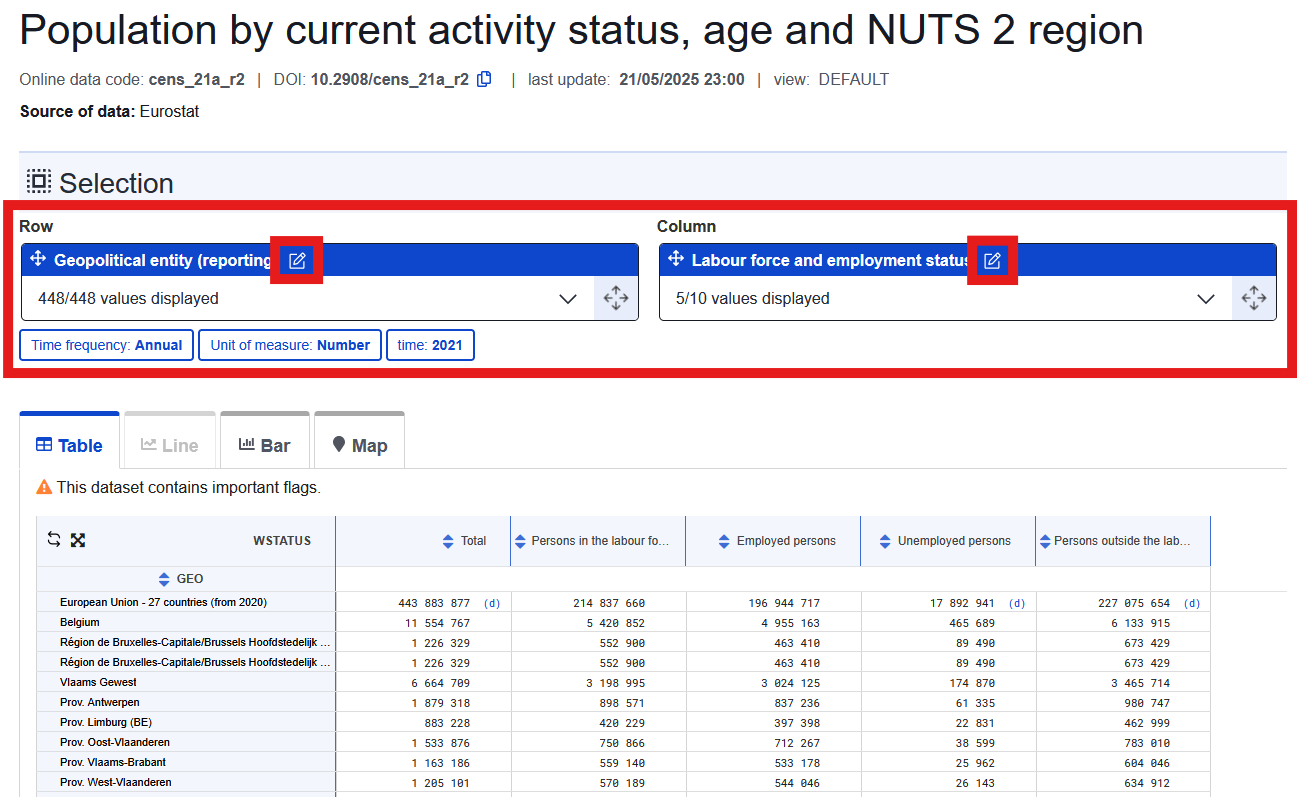Click arrows icon beside 5/10 values dropdown
1297x797 pixels.
(1254, 298)
